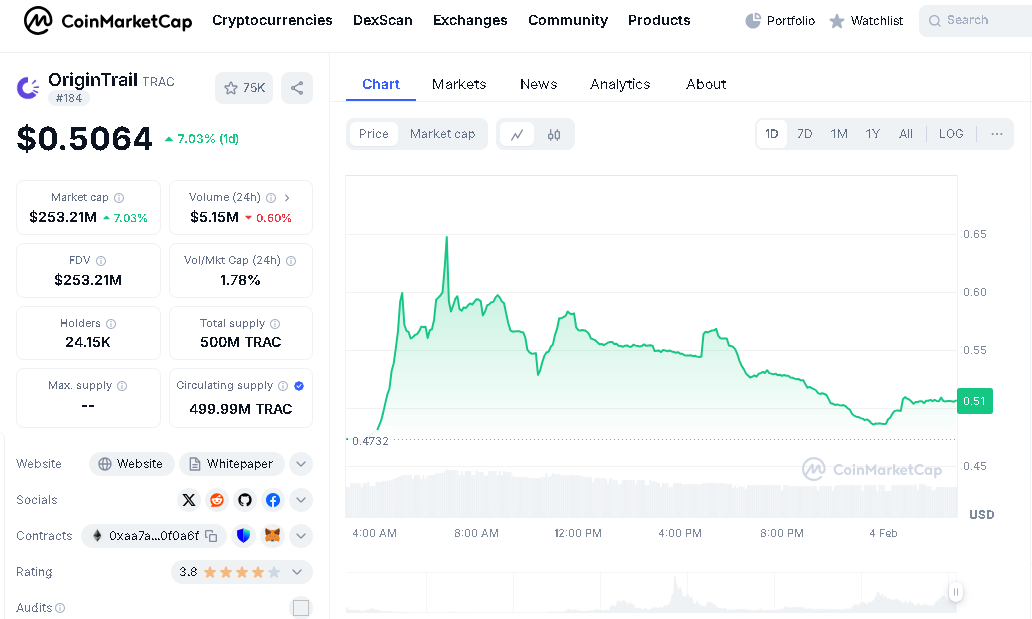Image resolution: width=1032 pixels, height=619 pixels.
Task: Show FDV info icon
Action: click(x=101, y=261)
